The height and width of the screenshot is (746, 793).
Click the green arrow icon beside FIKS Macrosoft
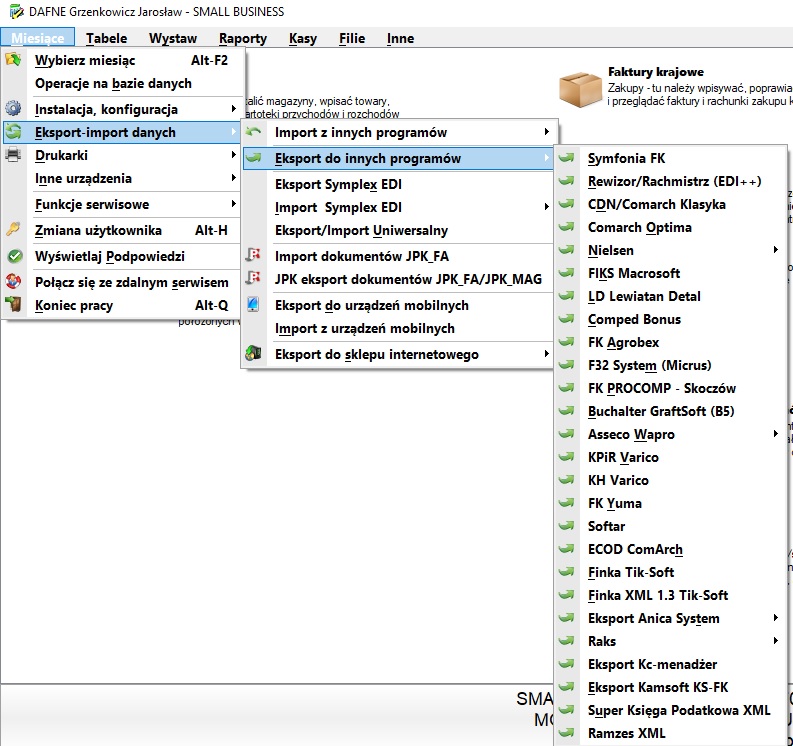(x=567, y=273)
